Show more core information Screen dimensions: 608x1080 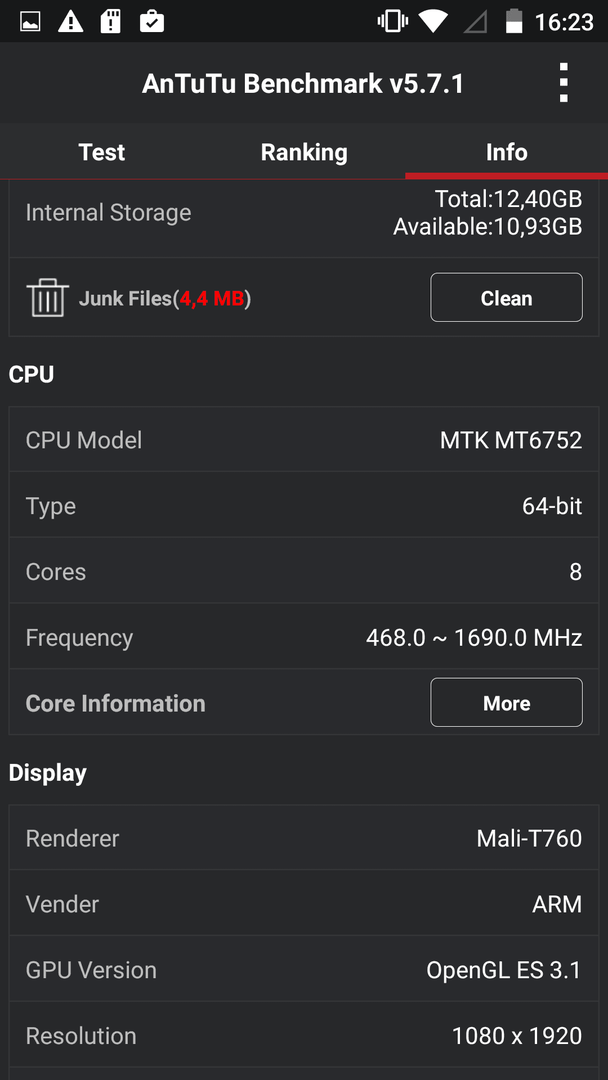point(506,703)
